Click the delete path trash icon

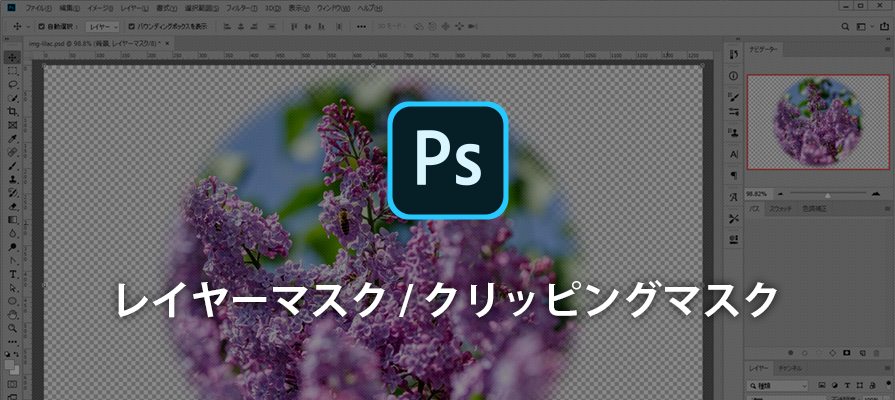pyautogui.click(x=876, y=353)
